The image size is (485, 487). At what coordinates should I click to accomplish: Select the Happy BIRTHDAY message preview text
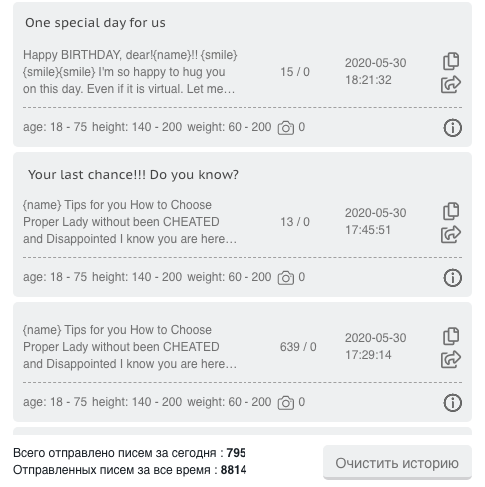130,72
